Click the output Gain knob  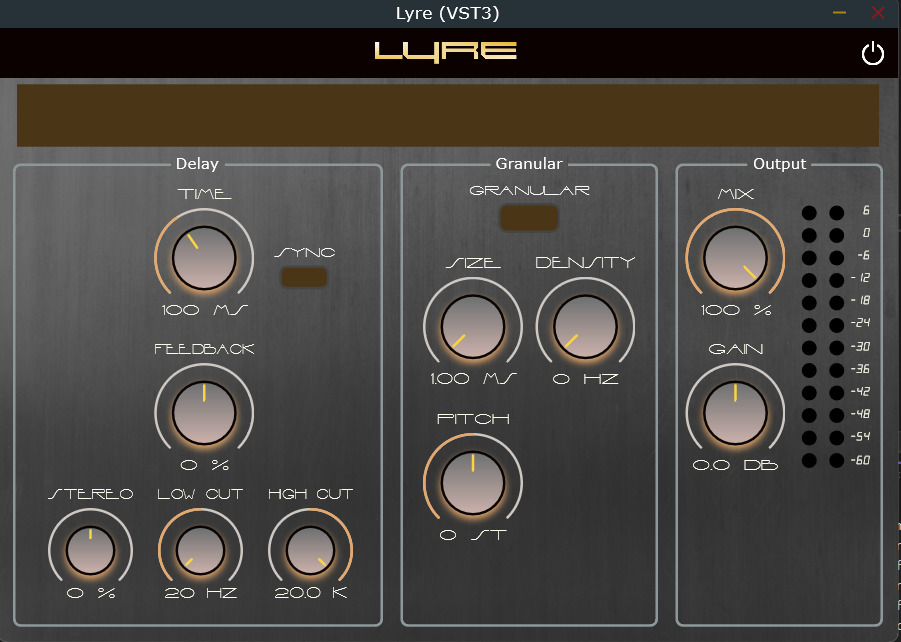click(x=735, y=412)
